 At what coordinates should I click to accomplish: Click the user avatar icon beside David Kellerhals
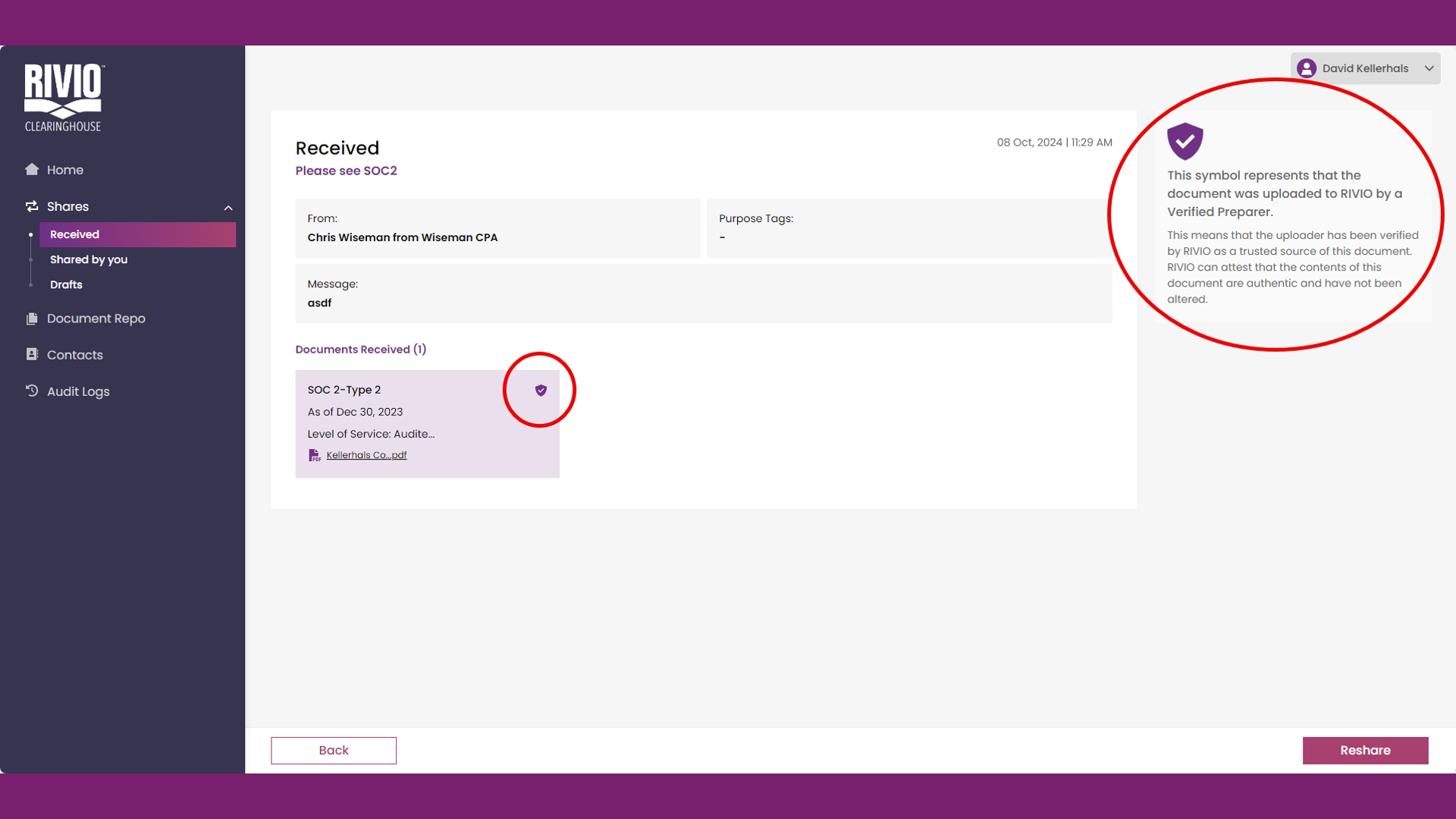coord(1307,68)
